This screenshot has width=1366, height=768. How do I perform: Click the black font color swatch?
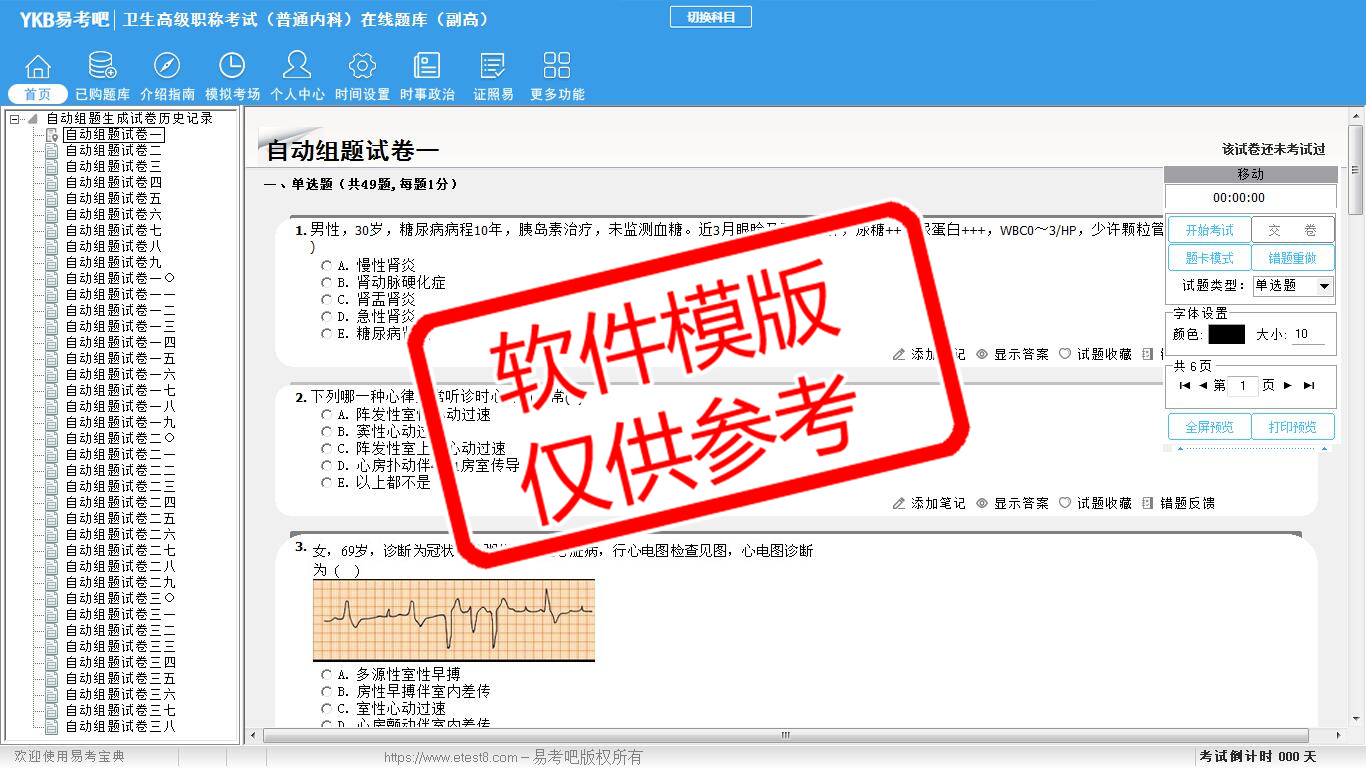[x=1226, y=335]
